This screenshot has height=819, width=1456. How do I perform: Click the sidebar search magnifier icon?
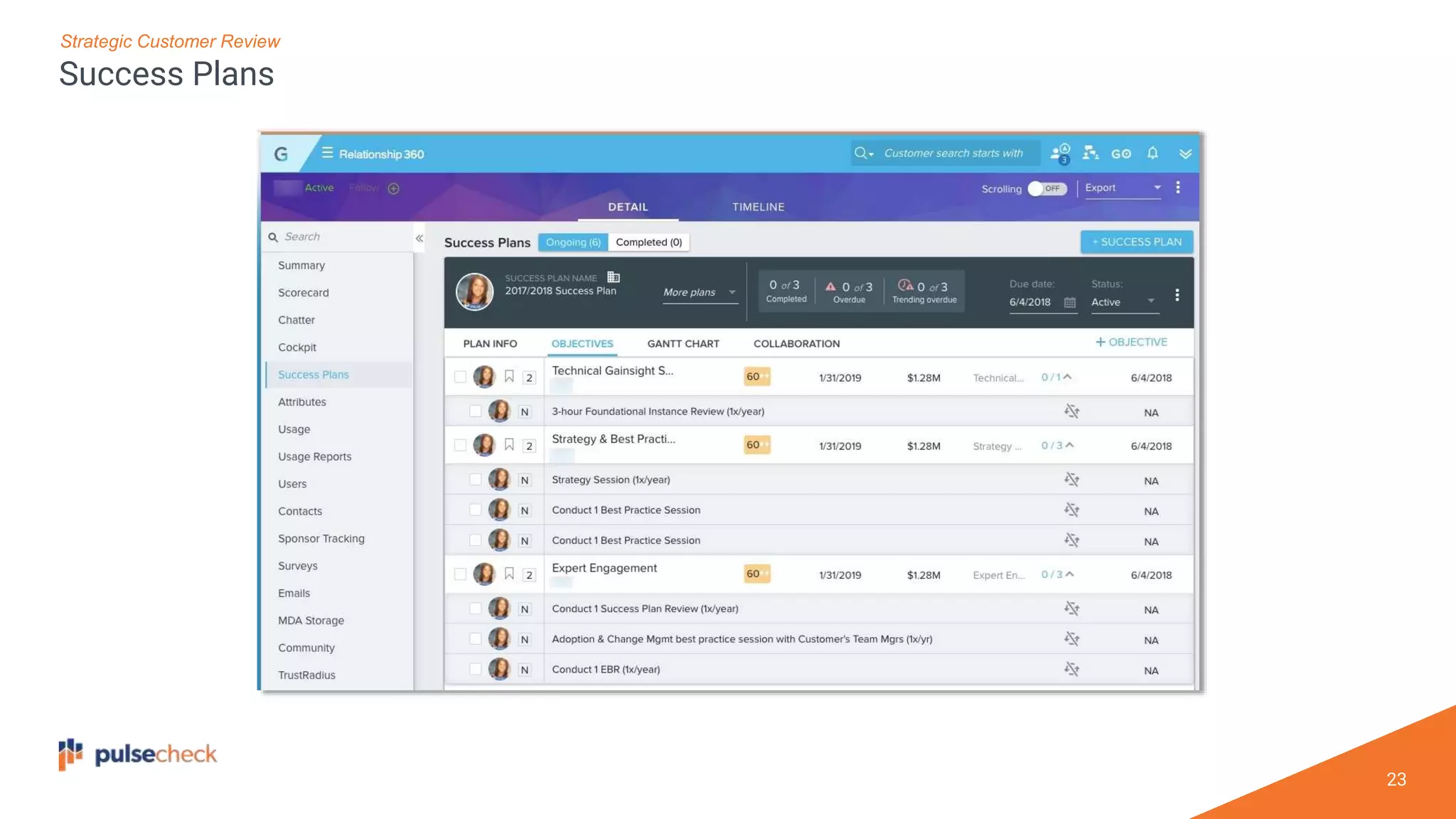(273, 237)
